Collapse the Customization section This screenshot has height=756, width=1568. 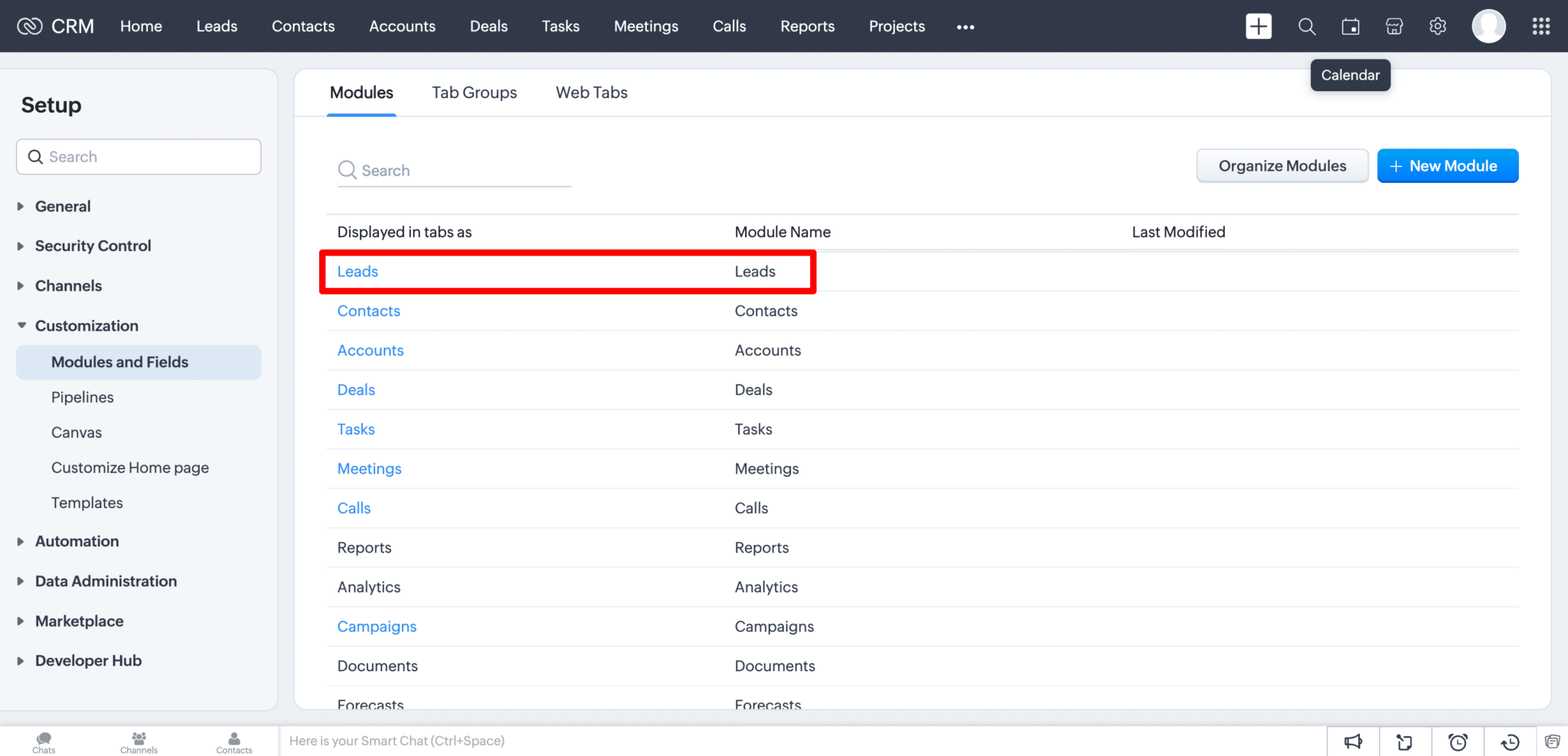pyautogui.click(x=21, y=326)
